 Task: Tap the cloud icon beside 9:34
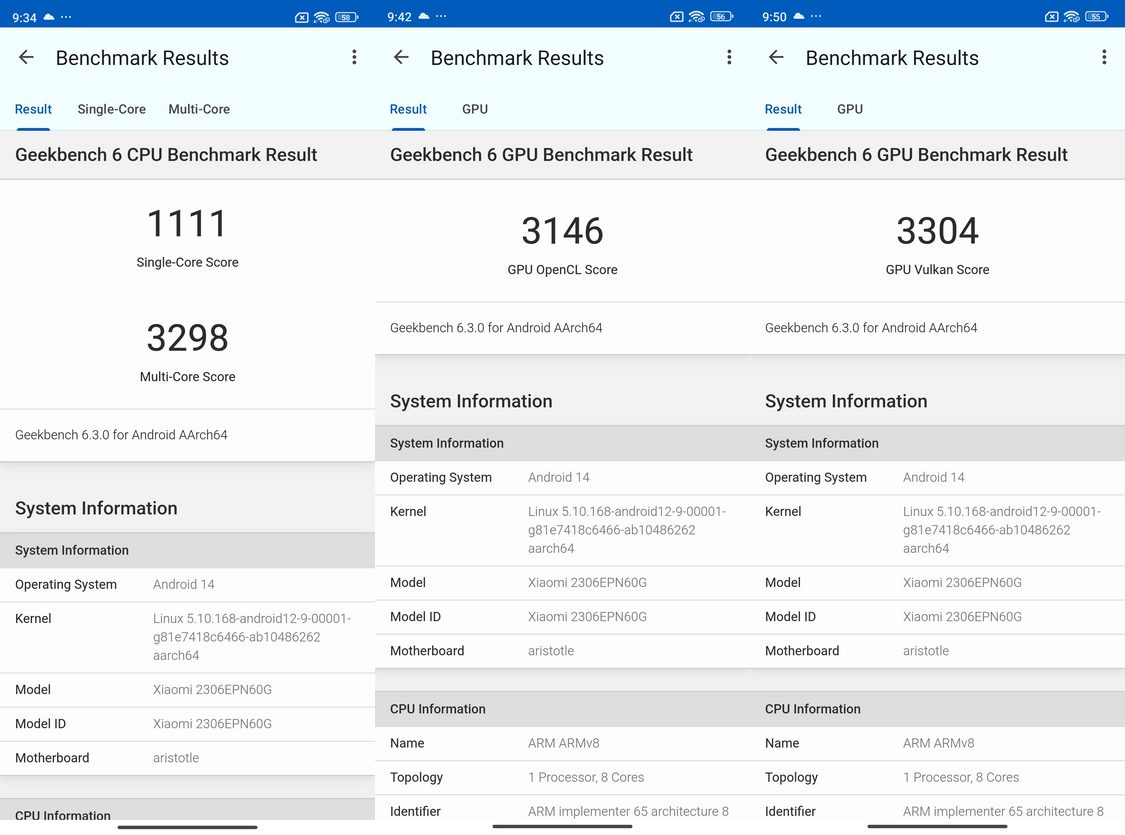49,16
